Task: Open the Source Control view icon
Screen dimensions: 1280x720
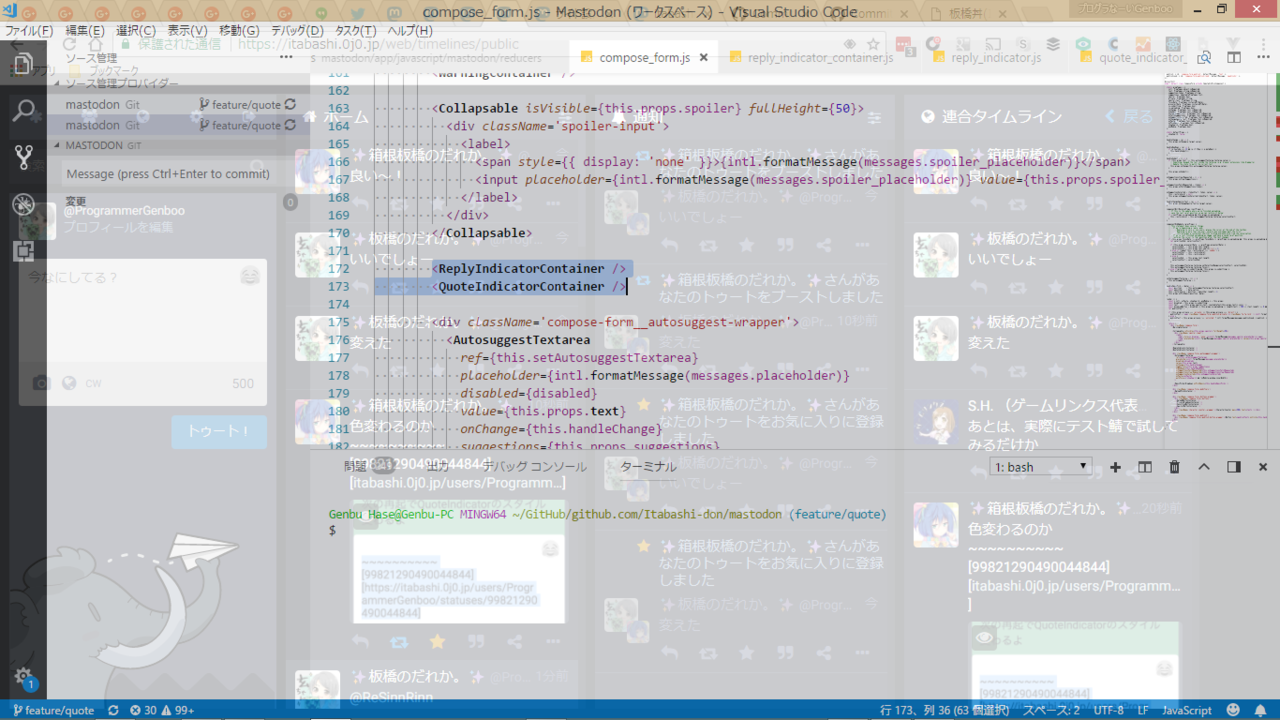Action: point(23,157)
